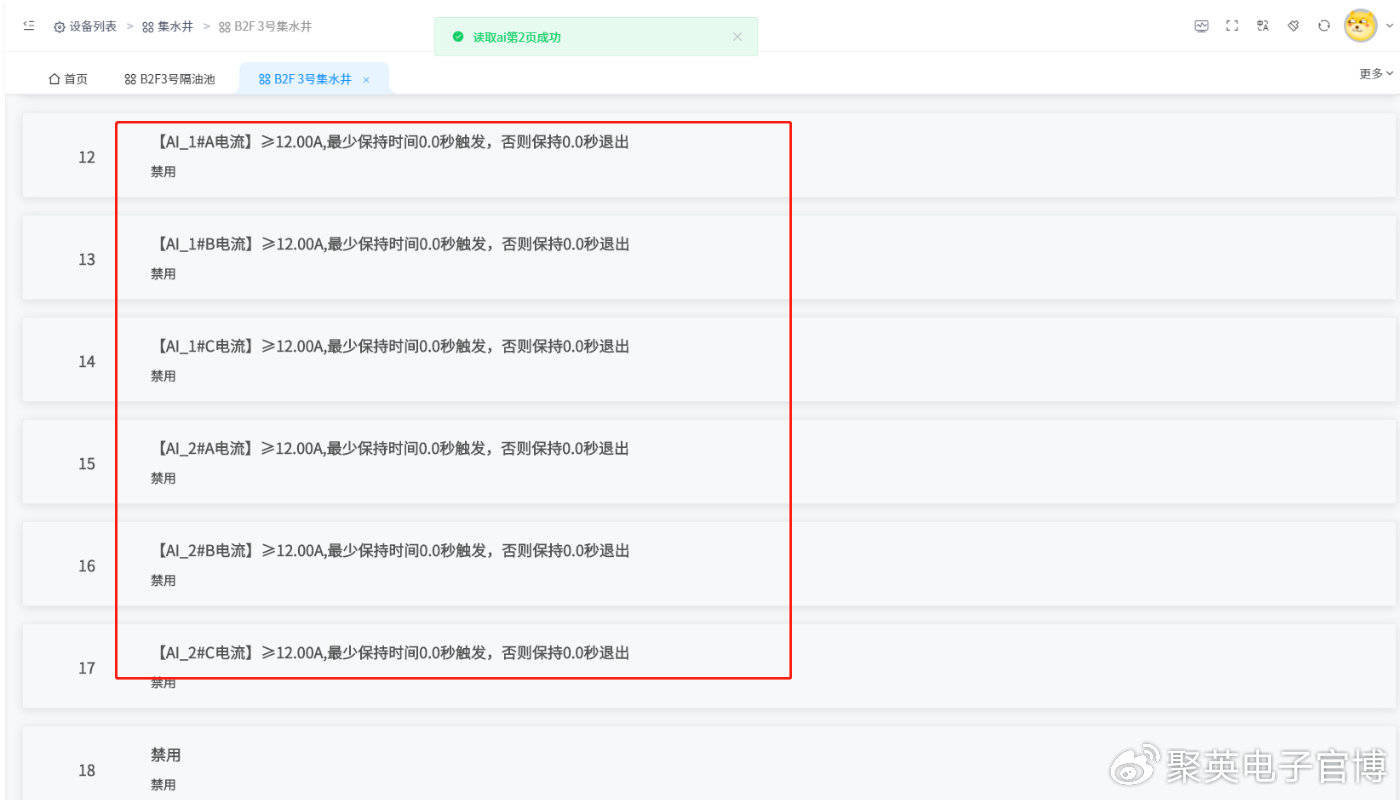Select row 16 AI_2#B电流 condition

tap(391, 550)
